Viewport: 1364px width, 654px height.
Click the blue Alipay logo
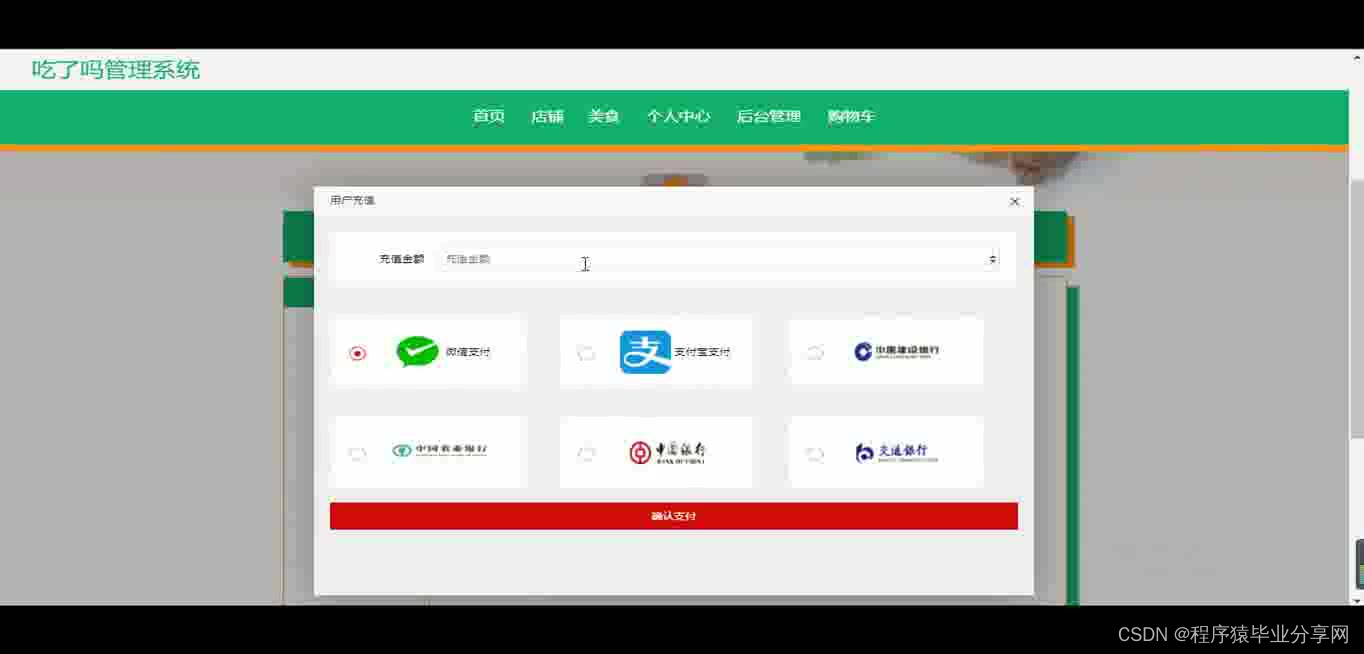point(645,352)
